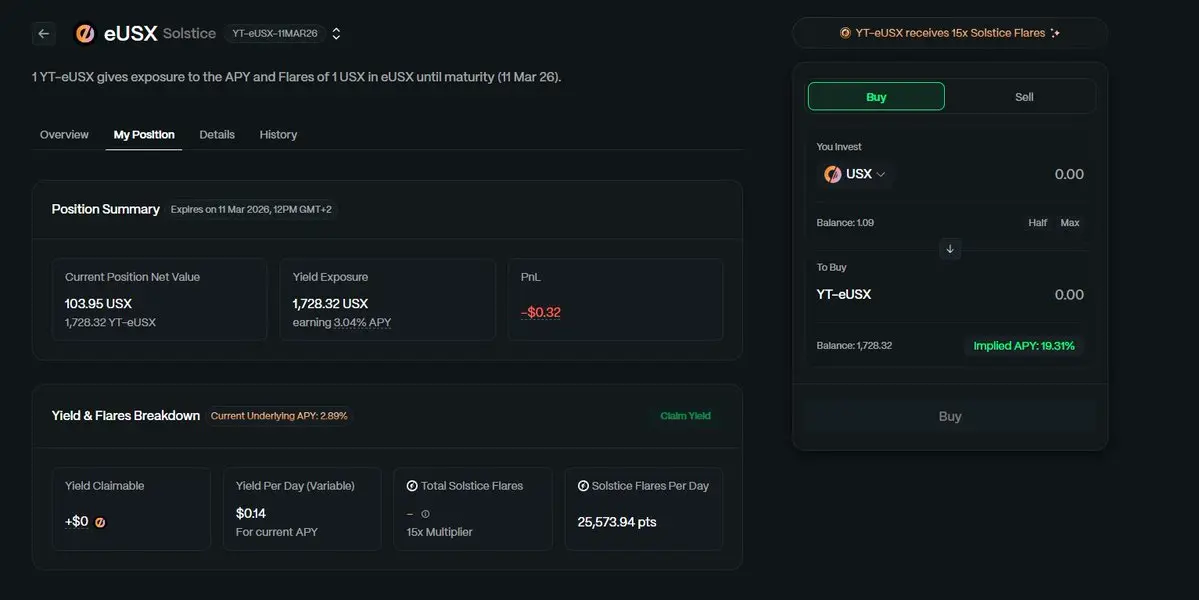The height and width of the screenshot is (600, 1199).
Task: Expand the maturity up-down chevron
Action: pyautogui.click(x=336, y=33)
